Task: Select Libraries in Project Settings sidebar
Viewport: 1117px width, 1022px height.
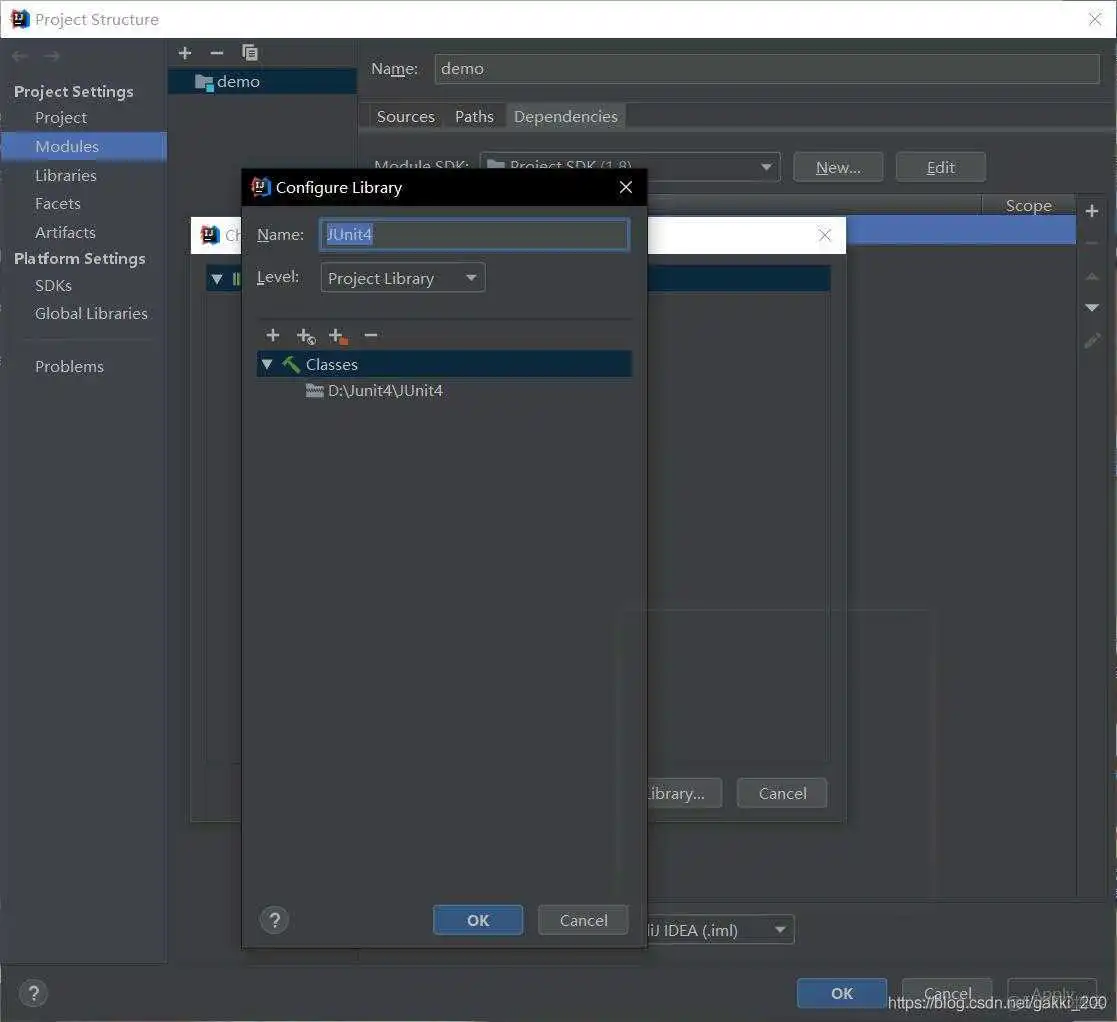Action: point(66,175)
